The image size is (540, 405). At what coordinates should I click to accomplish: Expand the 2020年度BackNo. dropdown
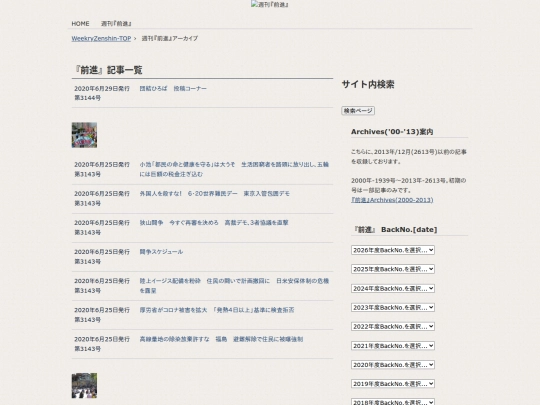(393, 364)
